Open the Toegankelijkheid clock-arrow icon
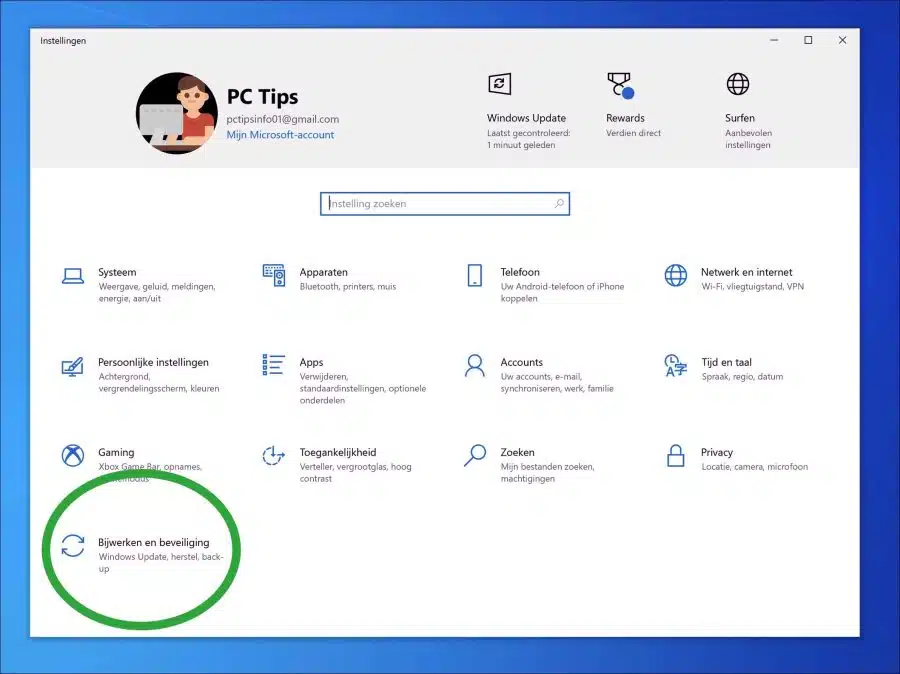Viewport: 900px width, 674px height. tap(273, 456)
